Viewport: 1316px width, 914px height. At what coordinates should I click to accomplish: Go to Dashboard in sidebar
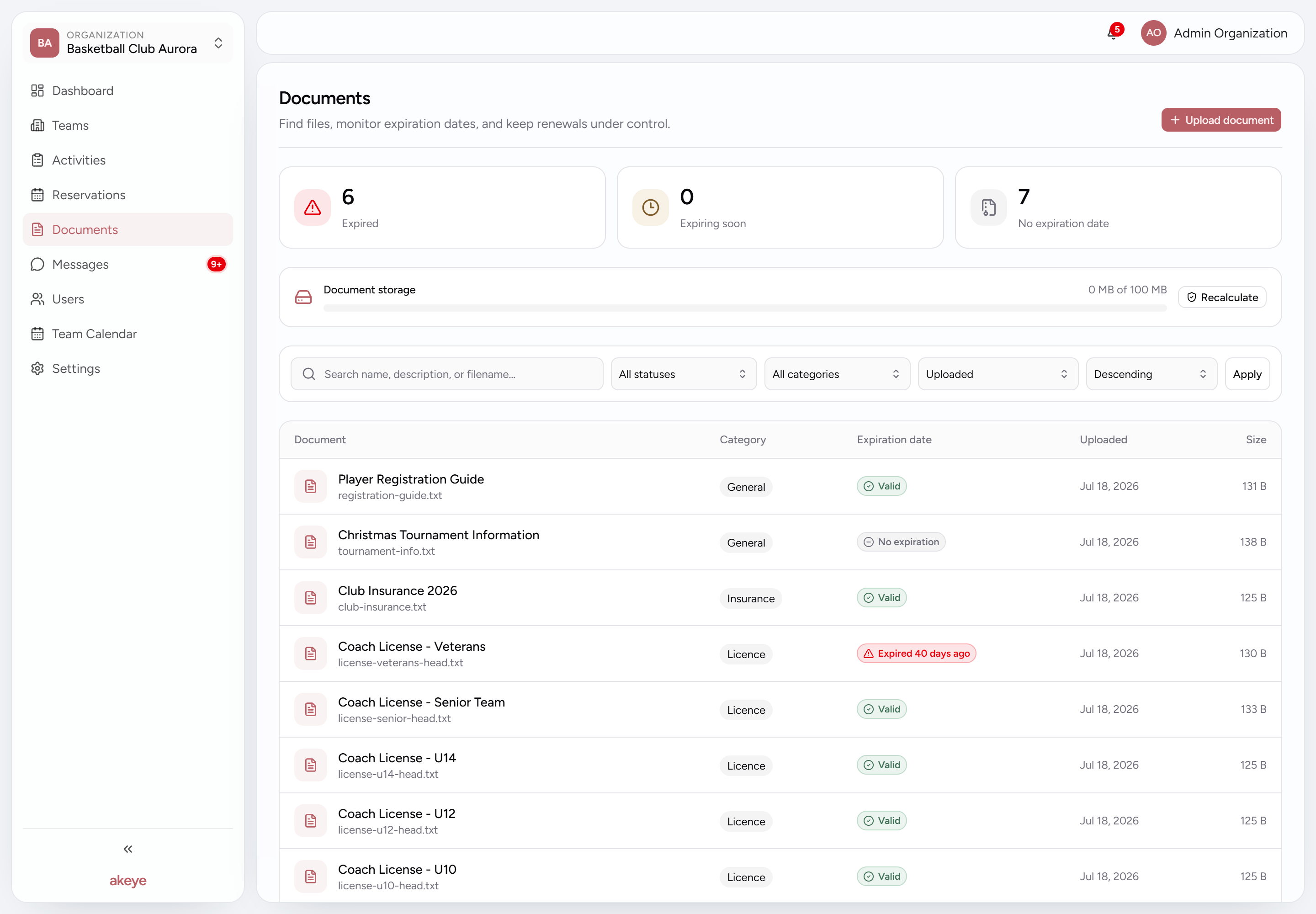tap(127, 90)
